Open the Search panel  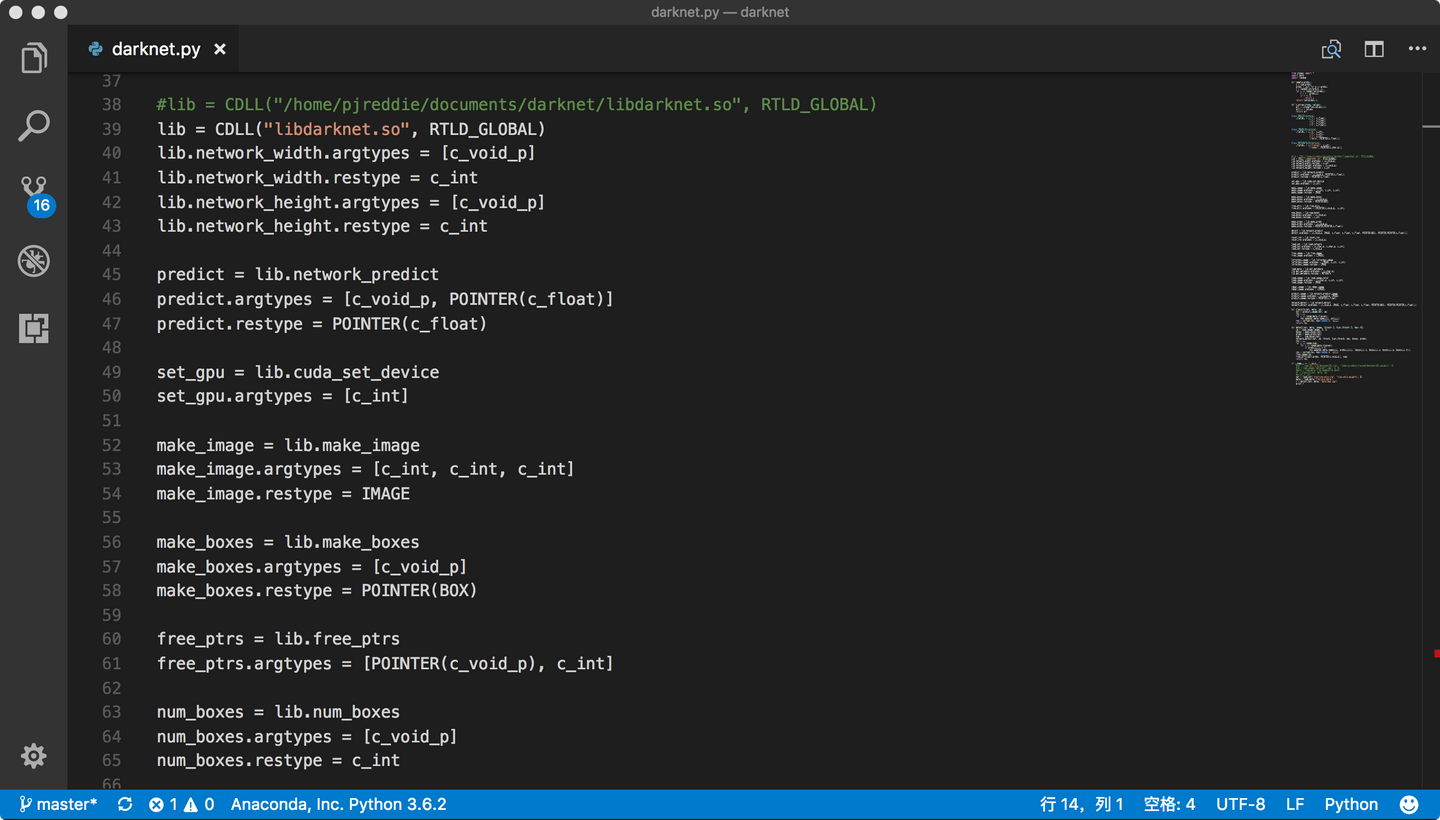click(x=33, y=125)
